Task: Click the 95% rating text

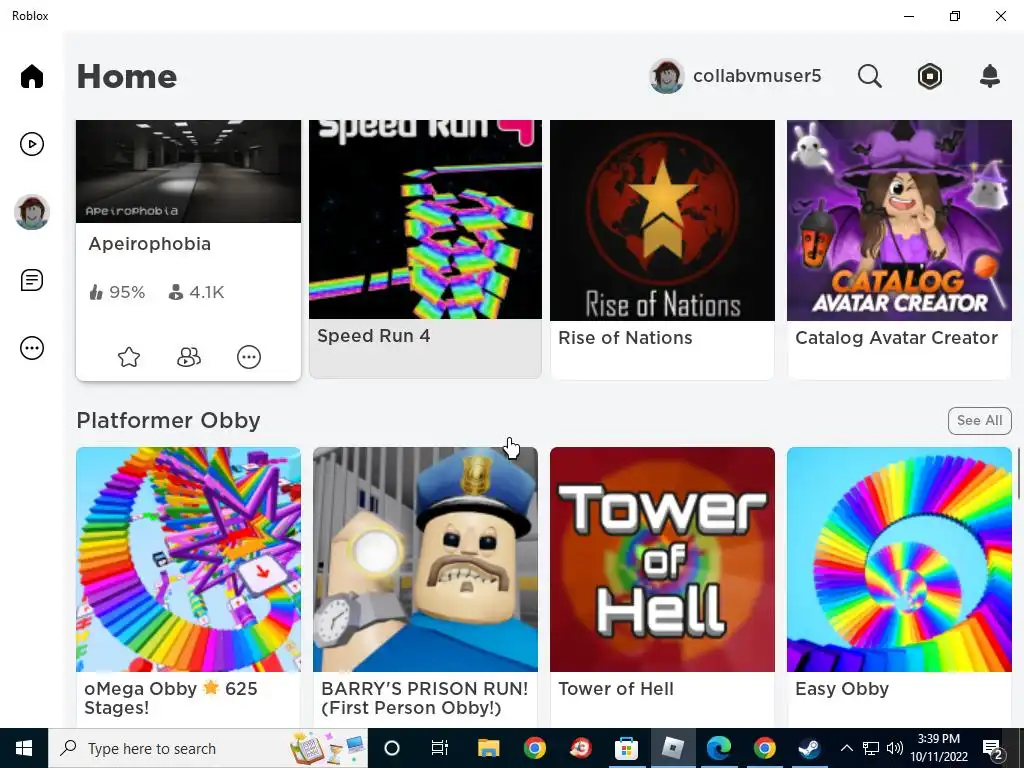Action: click(127, 293)
